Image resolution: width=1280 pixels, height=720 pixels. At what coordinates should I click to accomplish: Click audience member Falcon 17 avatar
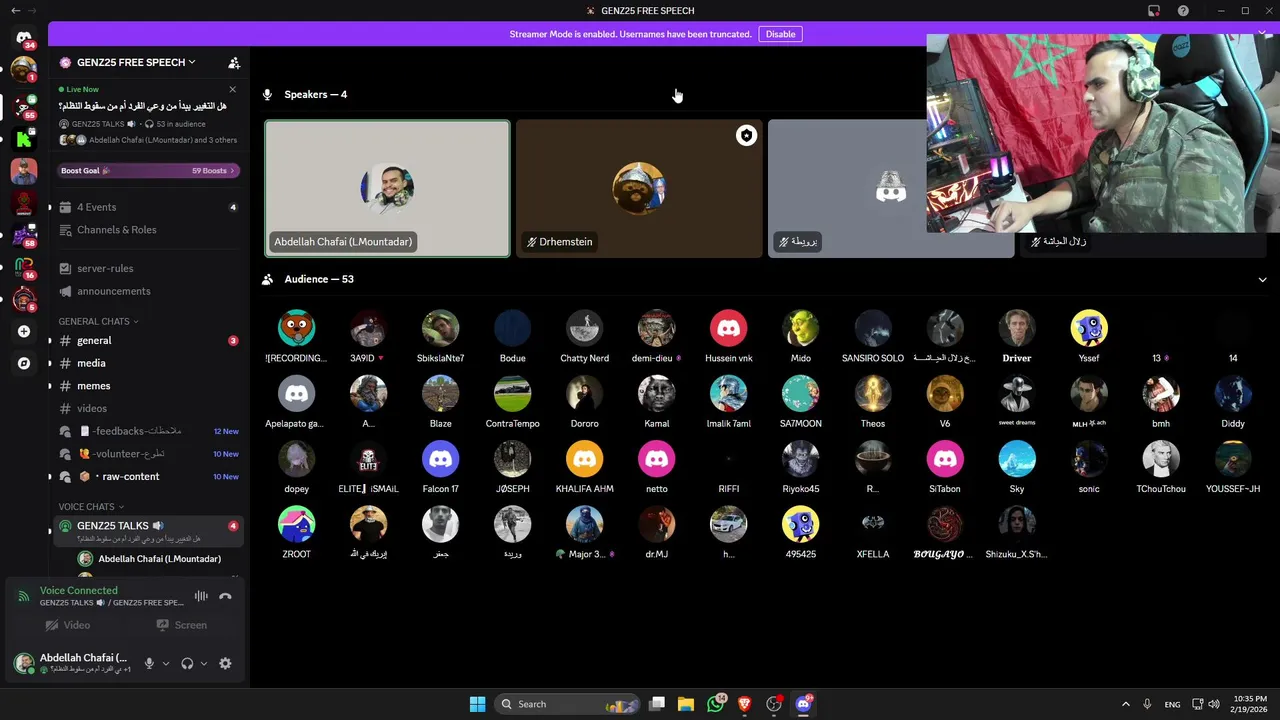point(440,459)
